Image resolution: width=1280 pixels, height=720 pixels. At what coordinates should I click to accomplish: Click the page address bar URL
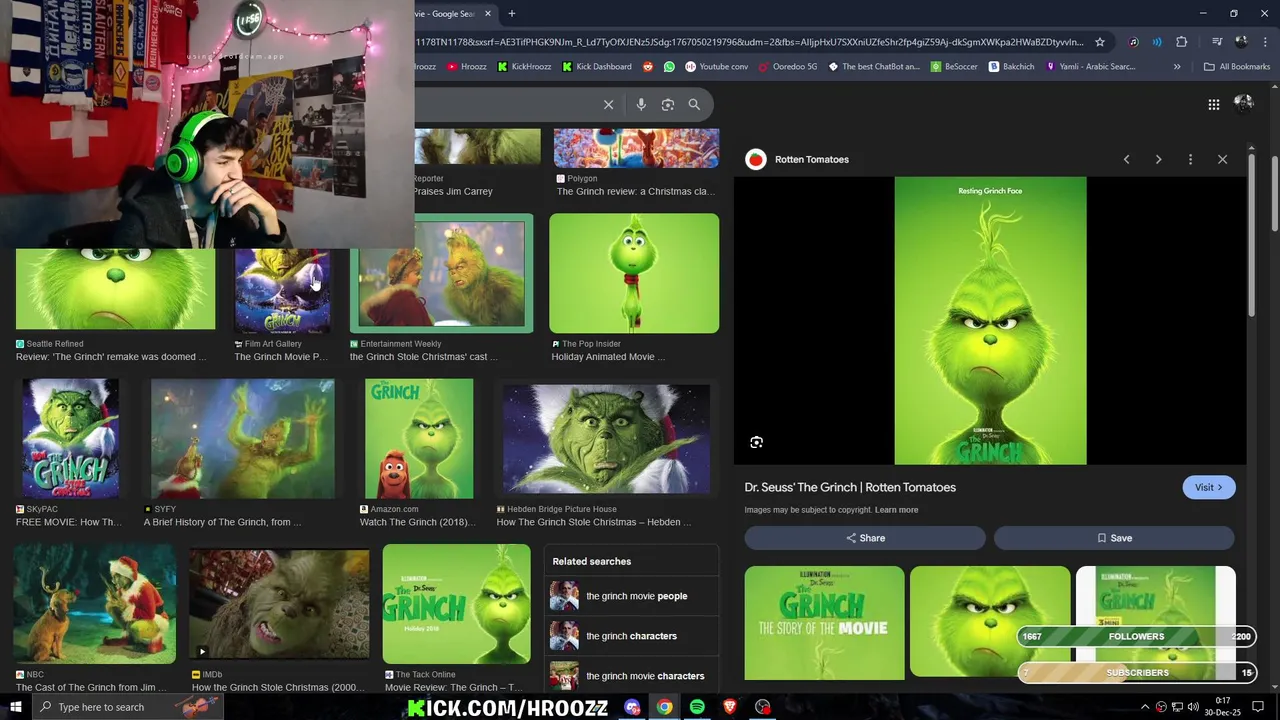pos(750,42)
